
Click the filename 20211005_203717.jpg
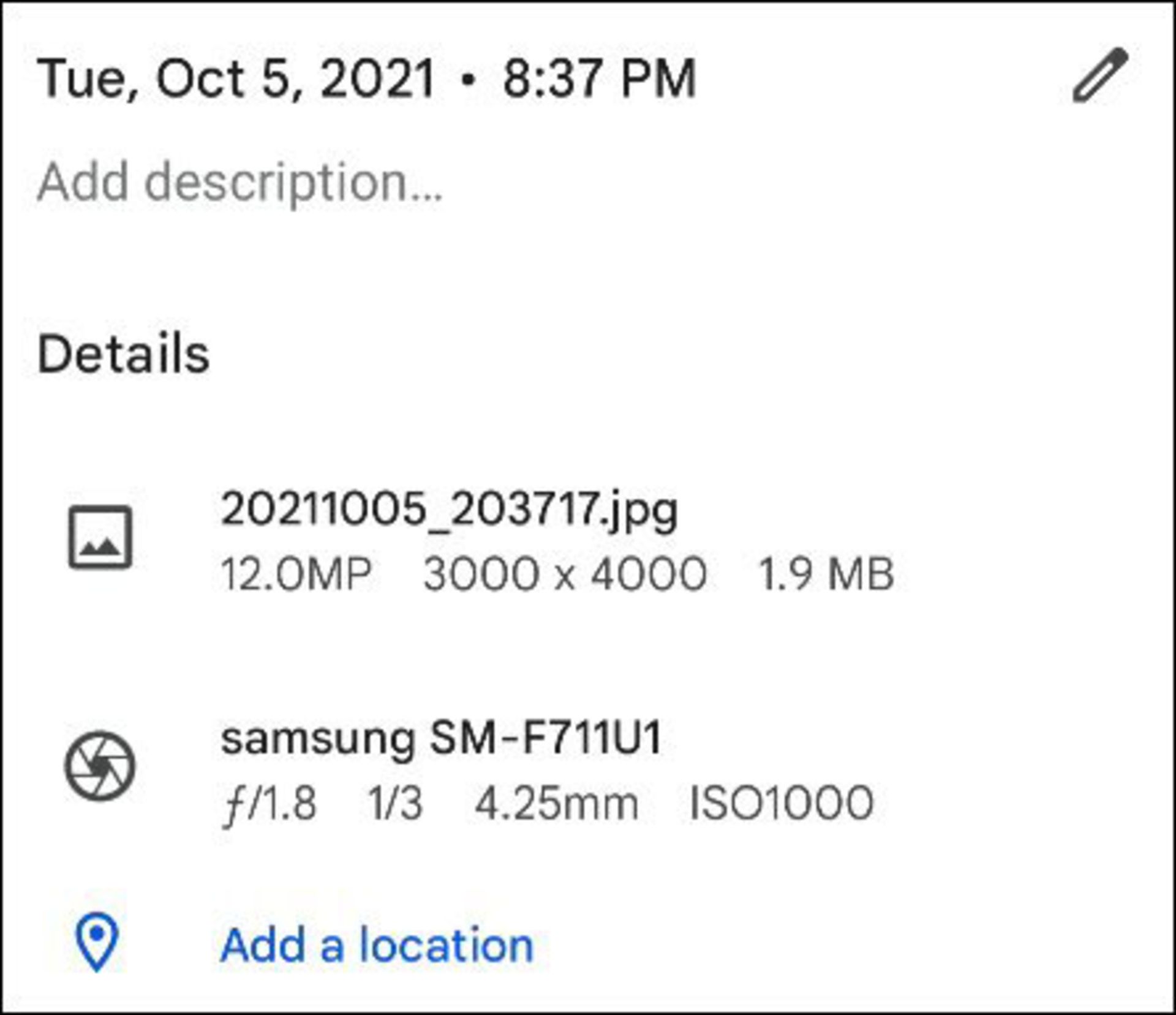449,510
